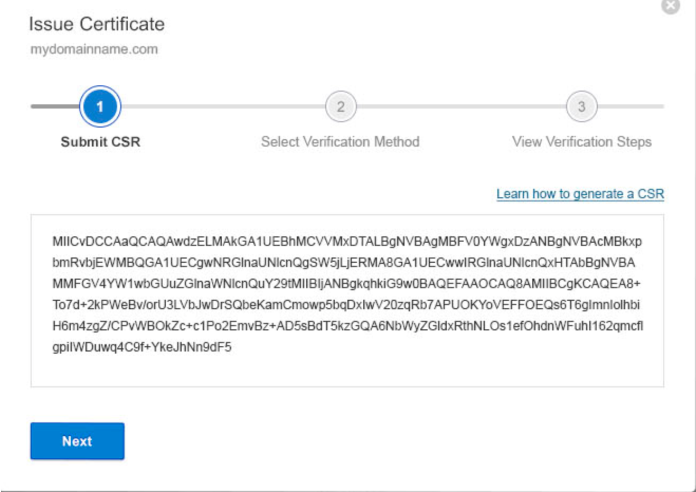This screenshot has height=492, width=696.
Task: Place cursor in CSR line starting bmRvbjEWMBQ
Action: (x=344, y=263)
